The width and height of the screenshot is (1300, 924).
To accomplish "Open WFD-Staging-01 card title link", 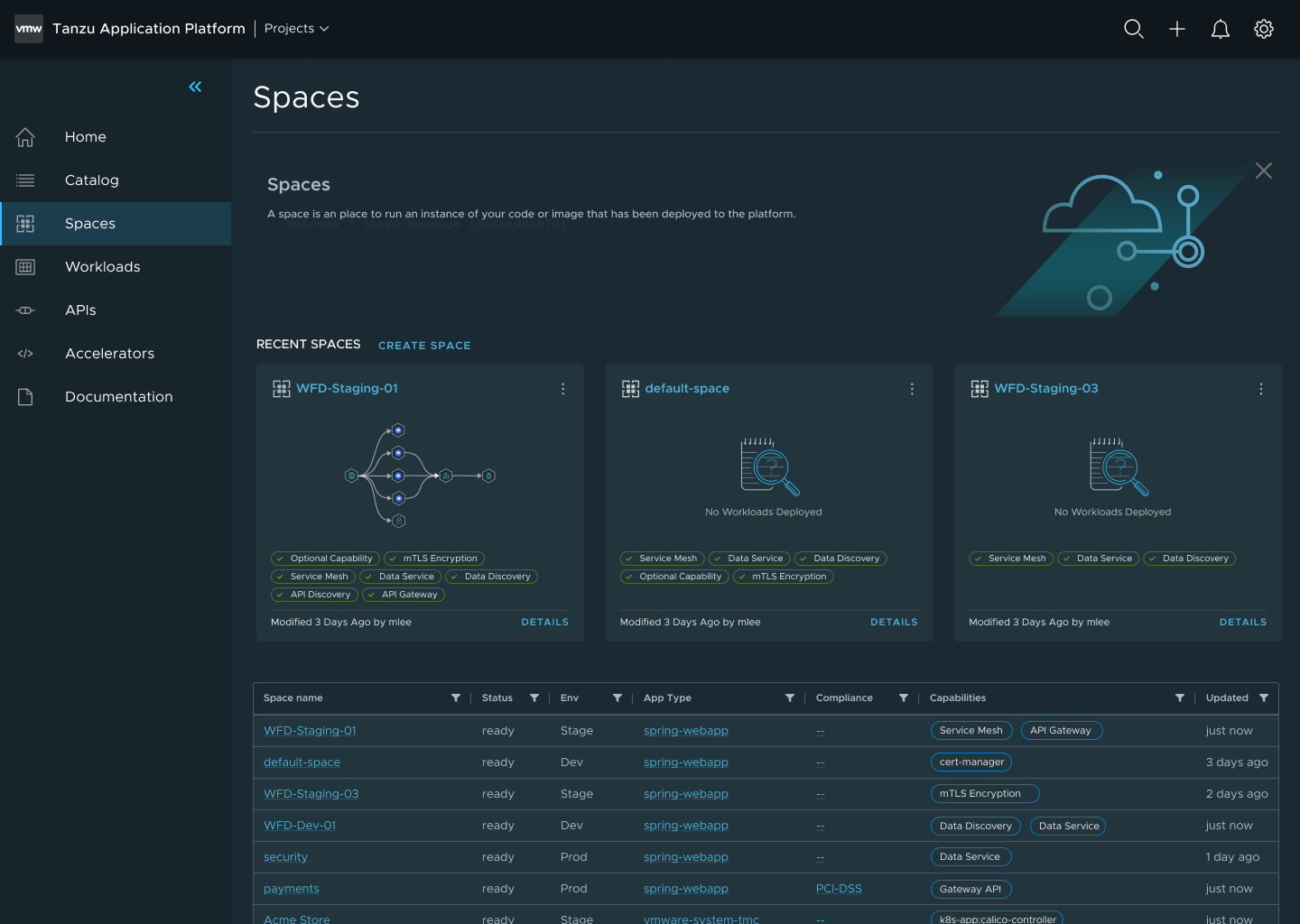I will (x=347, y=389).
